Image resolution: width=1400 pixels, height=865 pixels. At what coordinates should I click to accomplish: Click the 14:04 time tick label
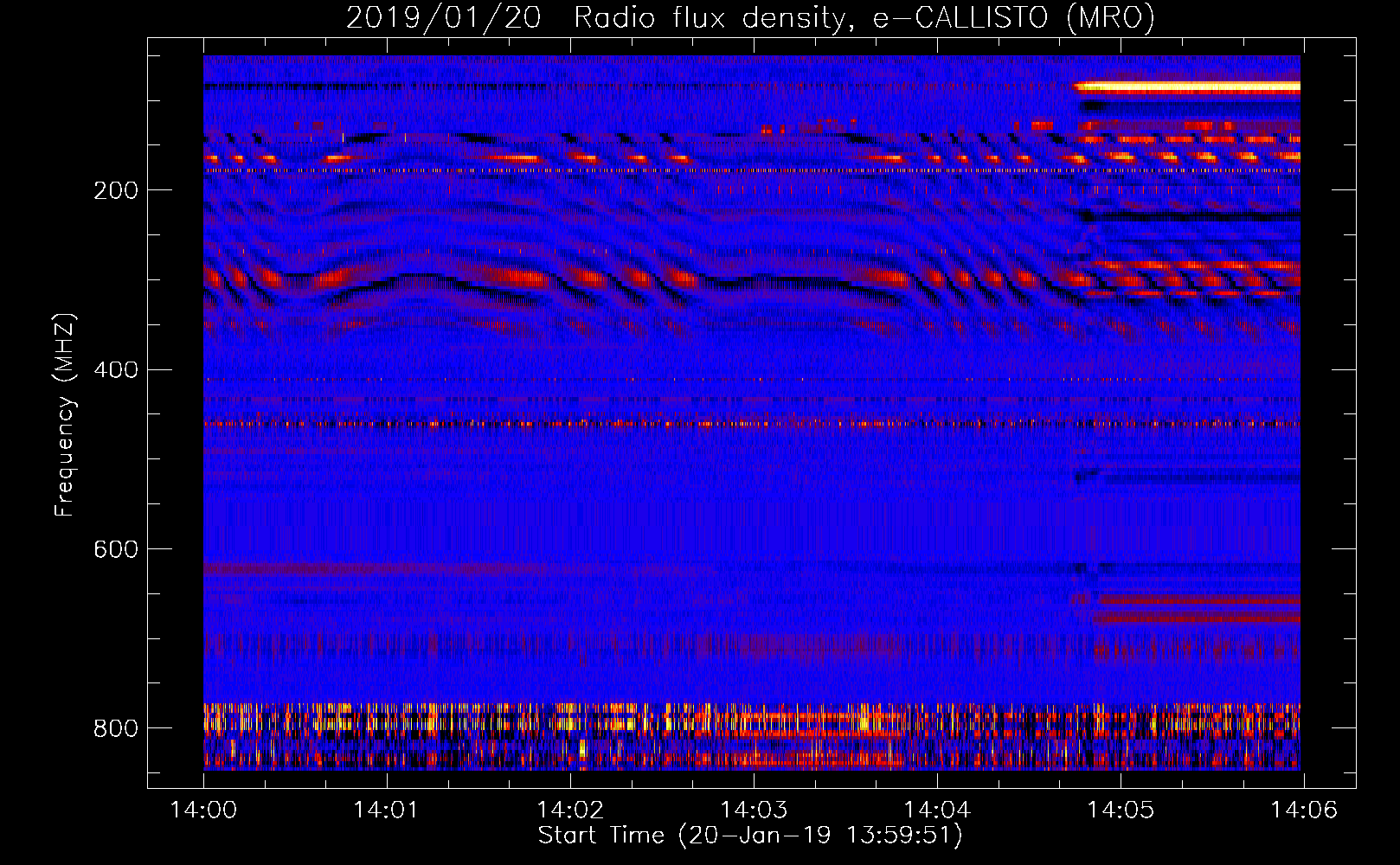937,811
